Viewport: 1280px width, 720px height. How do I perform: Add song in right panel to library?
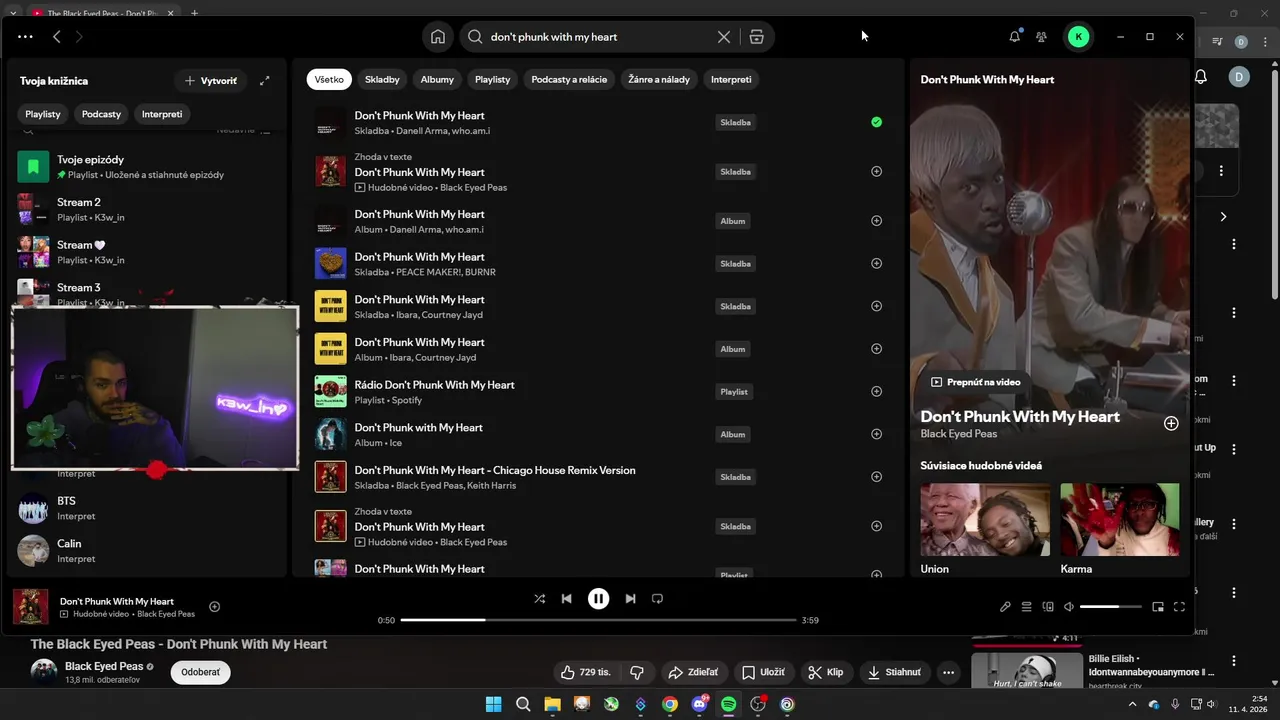tap(1171, 424)
